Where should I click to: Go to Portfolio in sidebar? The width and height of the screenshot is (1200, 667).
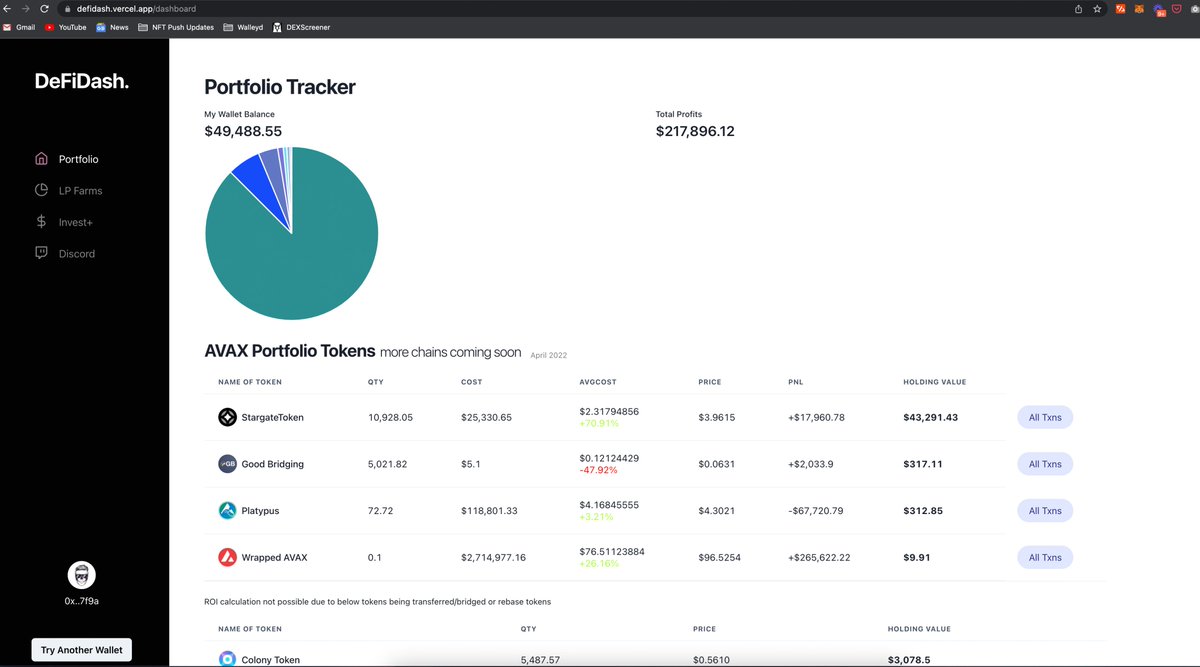click(78, 159)
